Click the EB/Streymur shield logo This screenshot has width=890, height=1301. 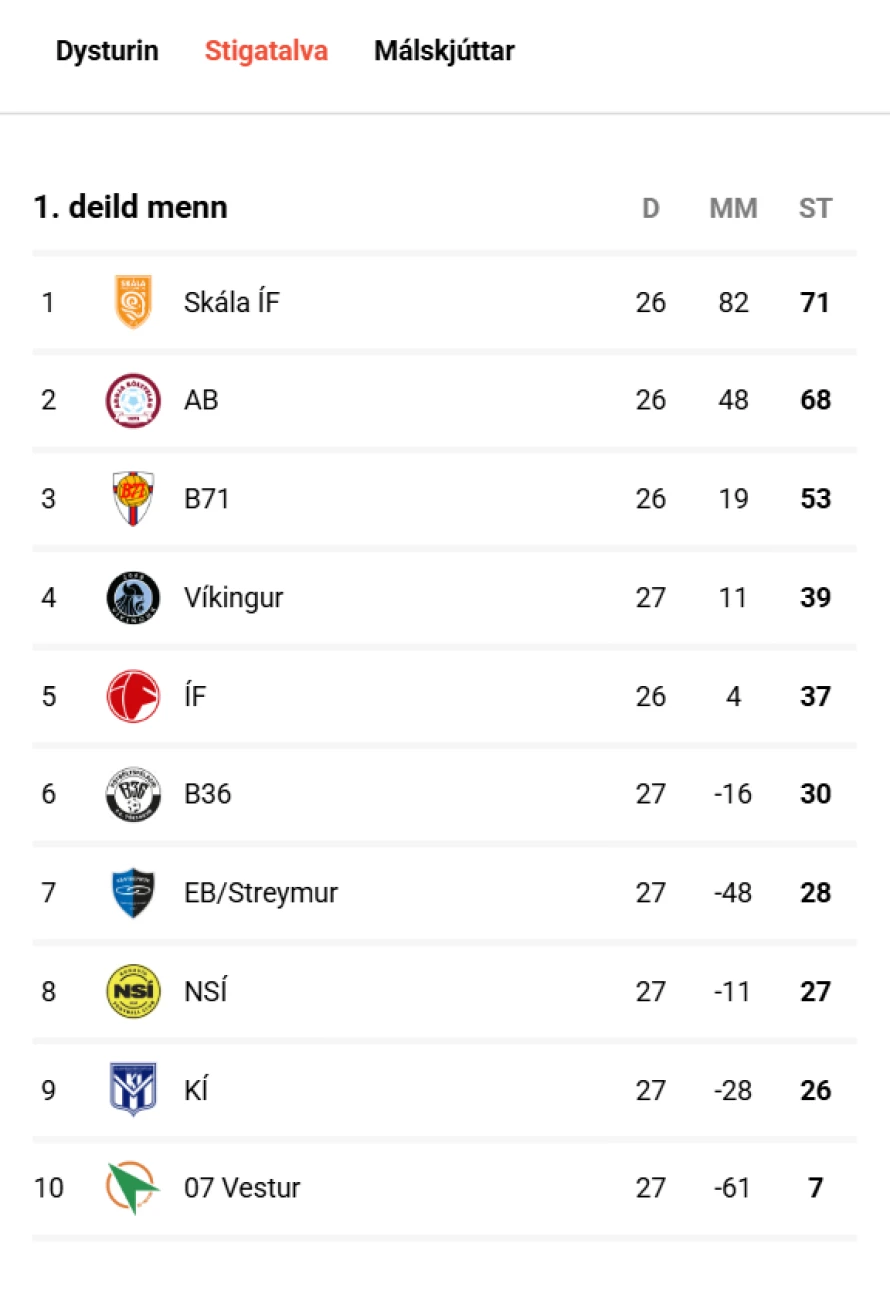[133, 892]
